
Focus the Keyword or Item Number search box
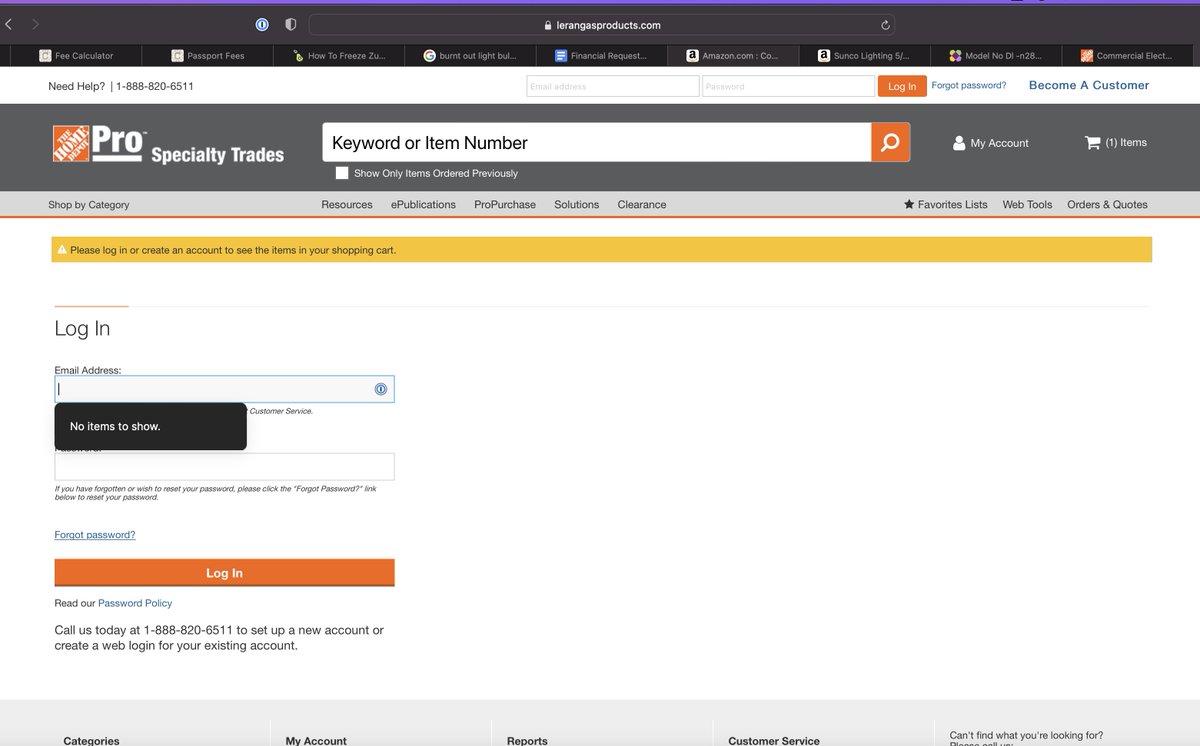[x=597, y=142]
